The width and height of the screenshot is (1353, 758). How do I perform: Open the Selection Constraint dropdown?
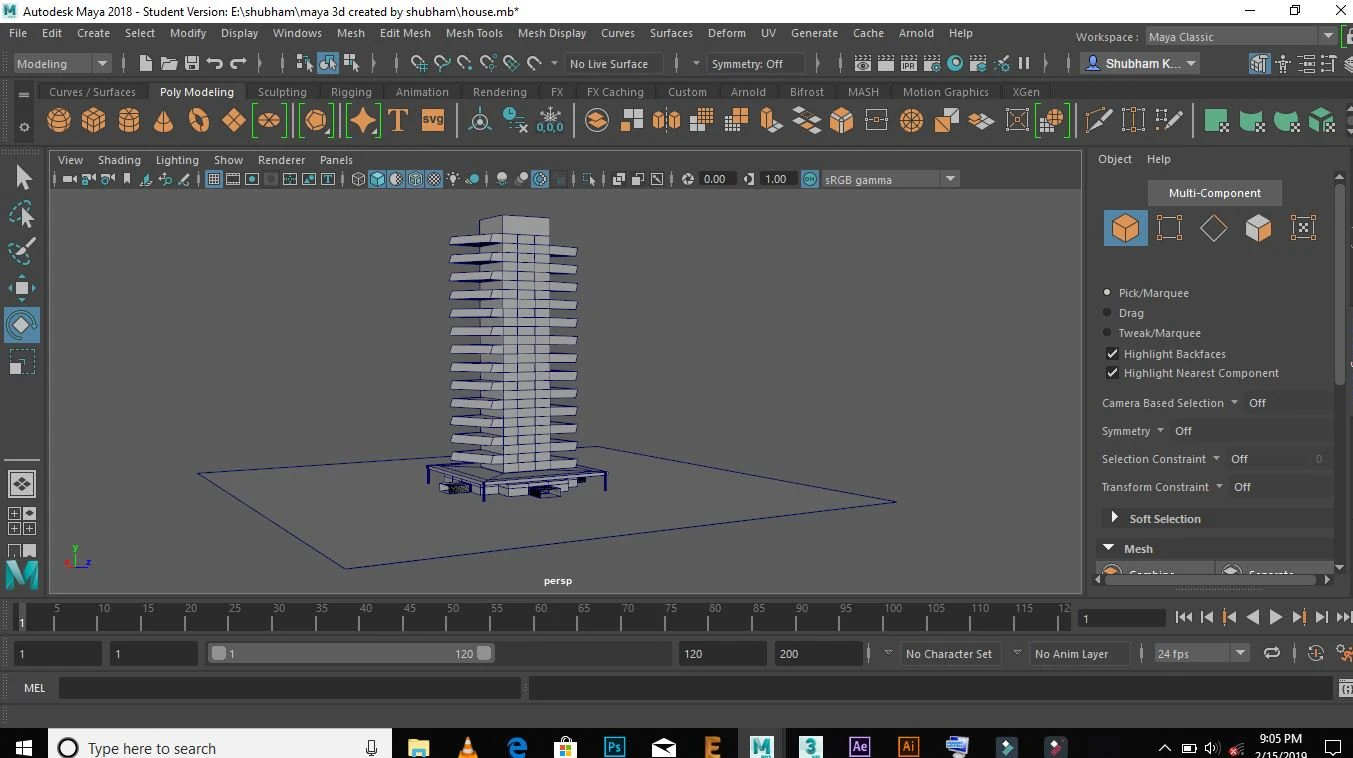(1161, 459)
